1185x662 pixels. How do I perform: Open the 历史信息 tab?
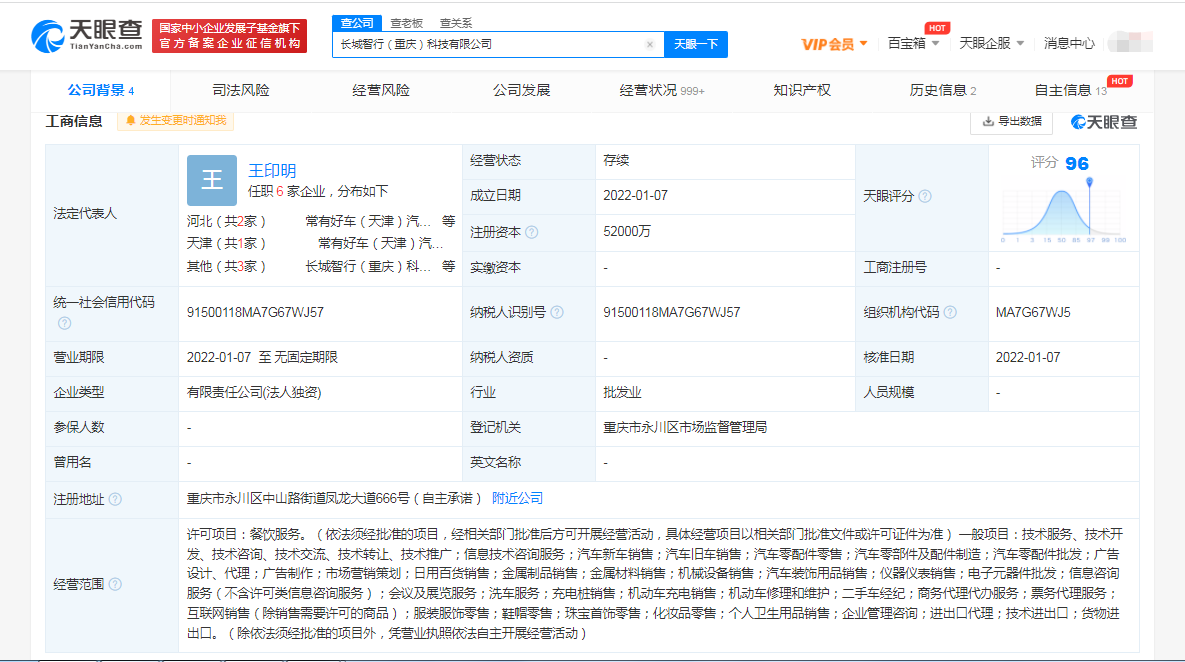942,91
